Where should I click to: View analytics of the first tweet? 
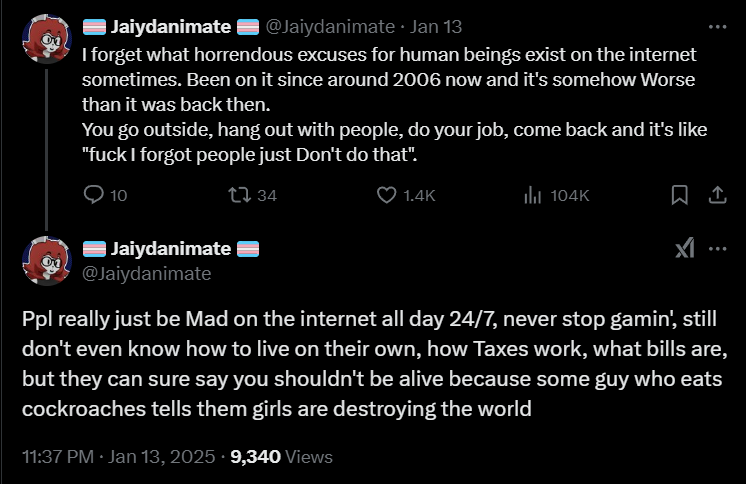(x=532, y=195)
